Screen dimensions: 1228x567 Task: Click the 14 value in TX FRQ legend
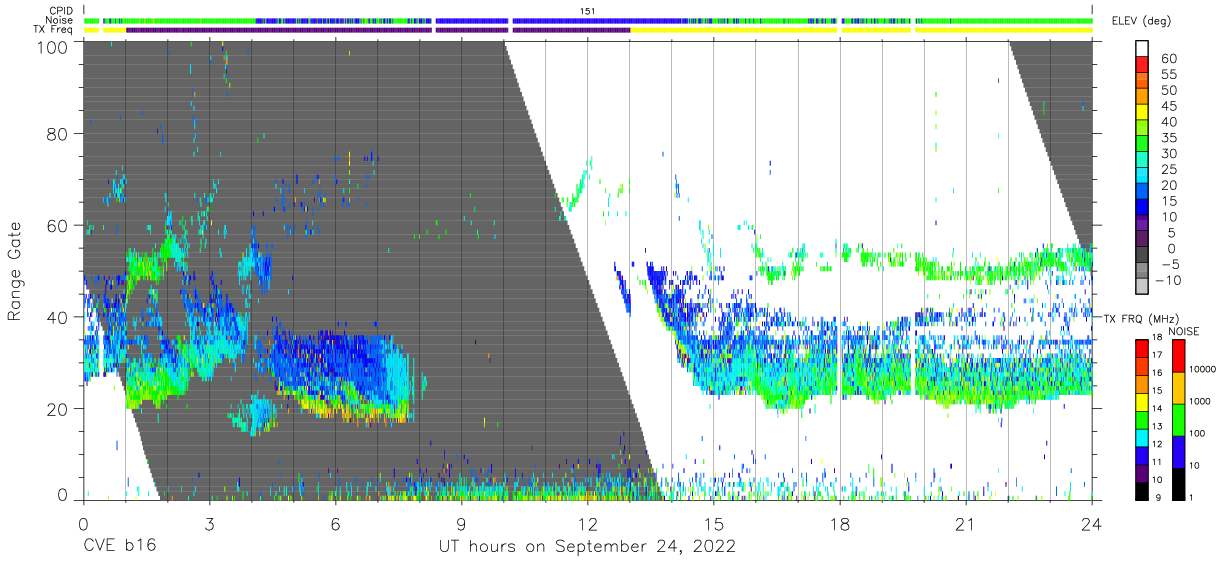tap(1159, 409)
